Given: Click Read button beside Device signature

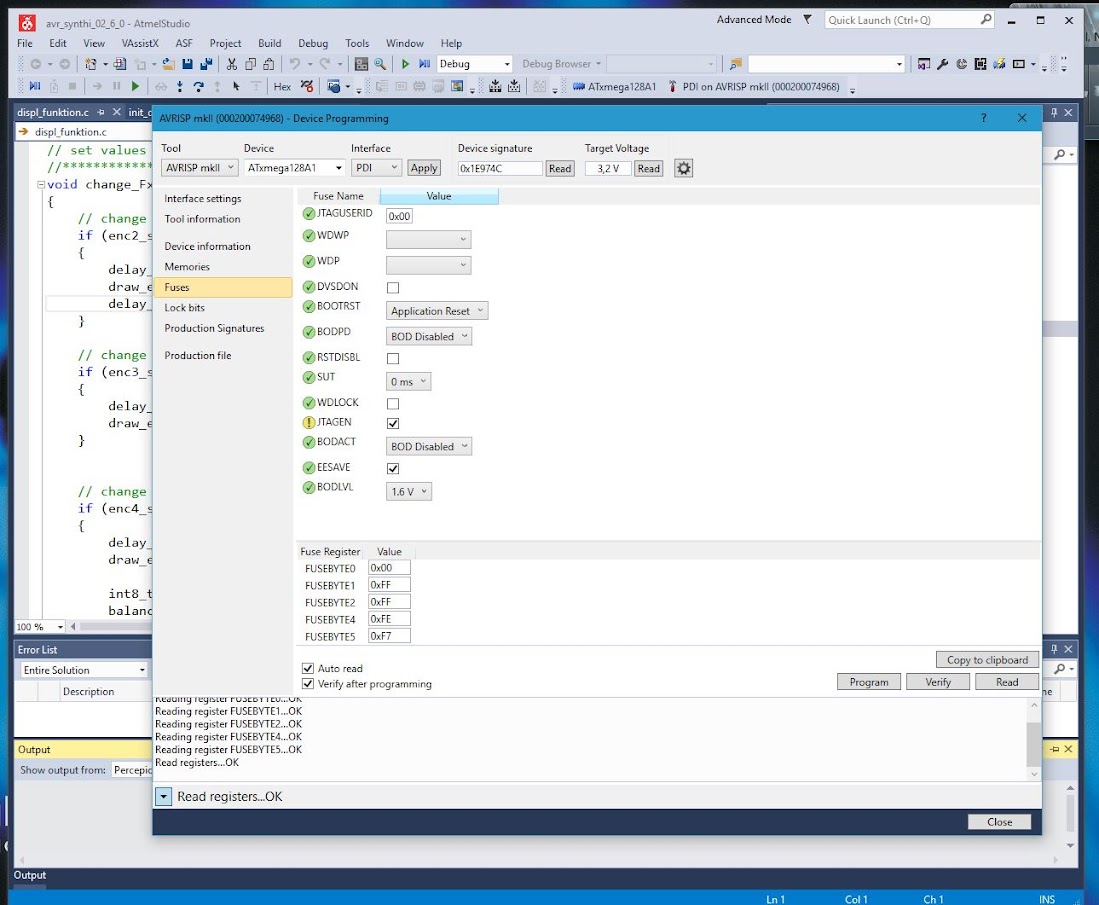Looking at the screenshot, I should pos(560,168).
